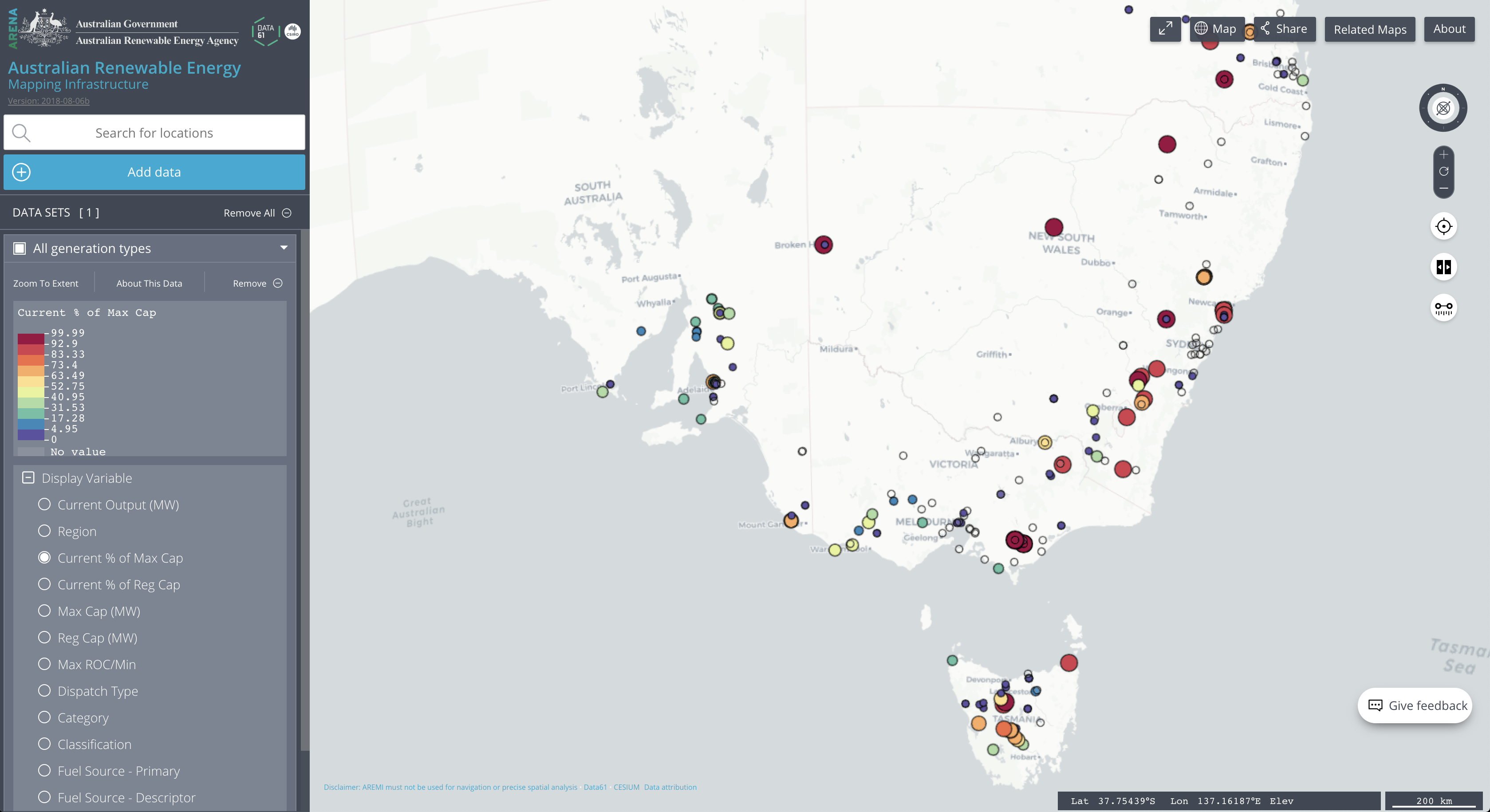Open the split-screen compare tool
This screenshot has width=1490, height=812.
click(1444, 267)
